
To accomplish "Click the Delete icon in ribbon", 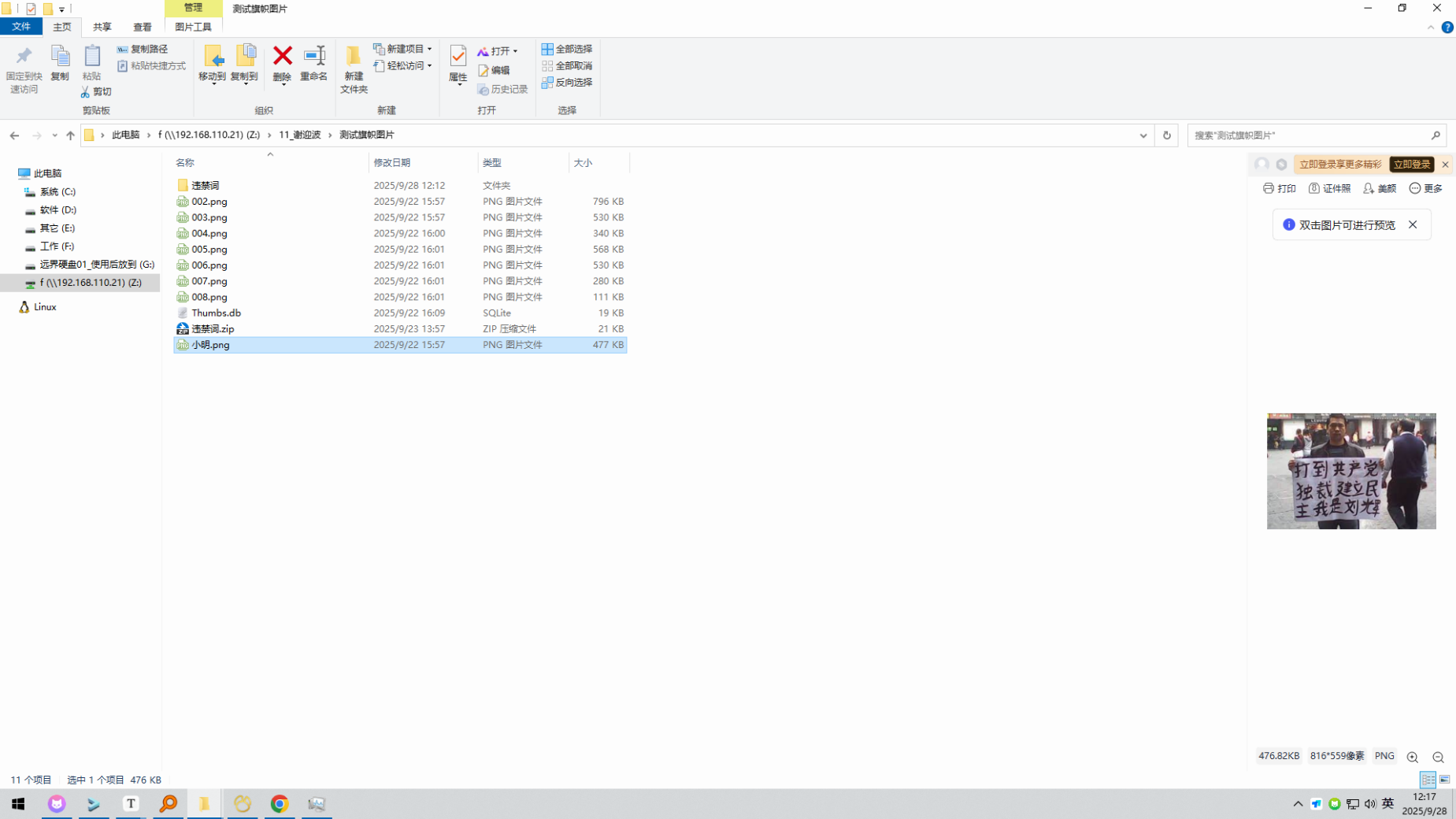I will point(282,63).
